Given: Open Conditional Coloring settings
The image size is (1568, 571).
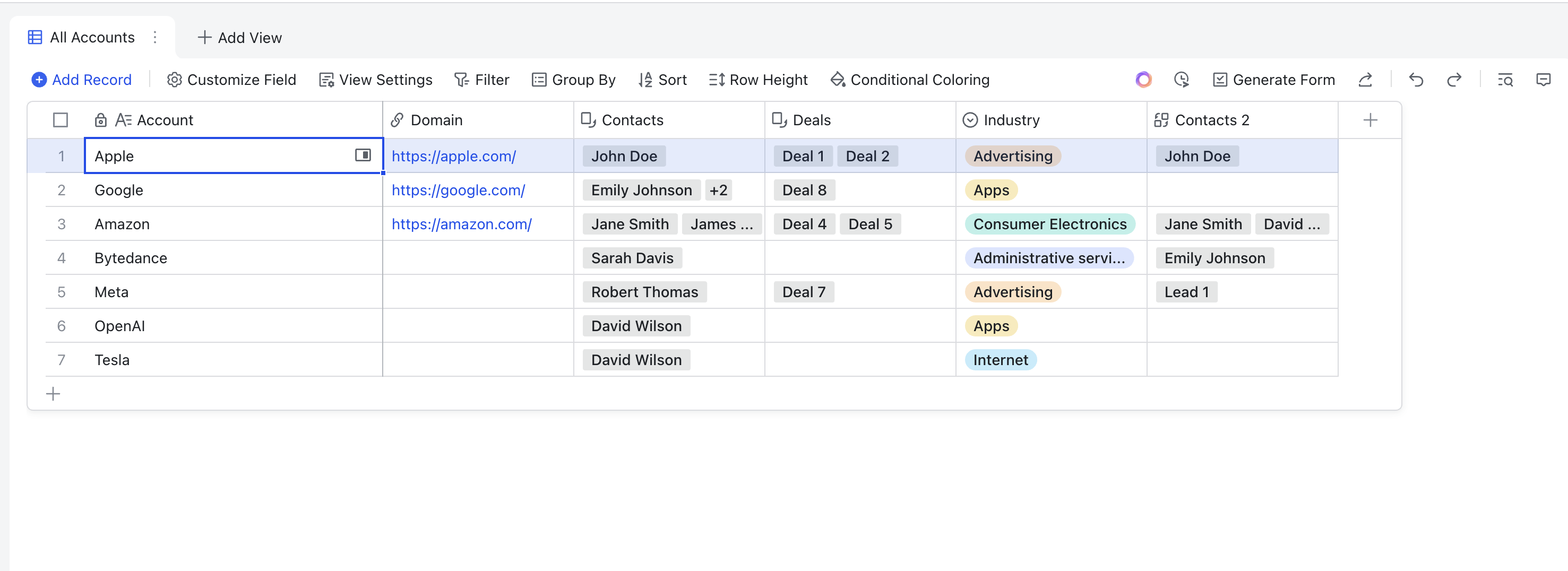Looking at the screenshot, I should click(910, 80).
